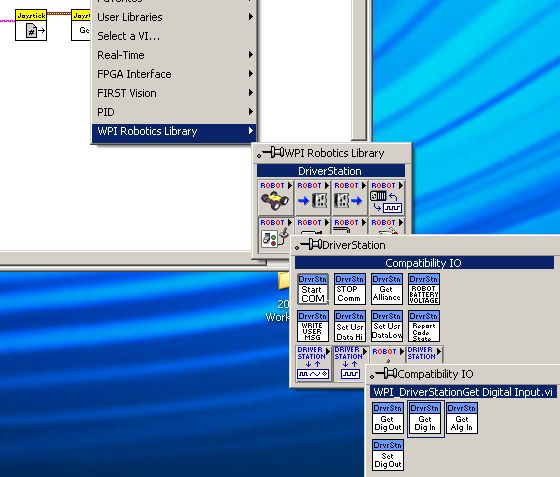The width and height of the screenshot is (560, 477).
Task: Open ROBOT subpalette with arrow leaving module
Action: click(x=349, y=197)
